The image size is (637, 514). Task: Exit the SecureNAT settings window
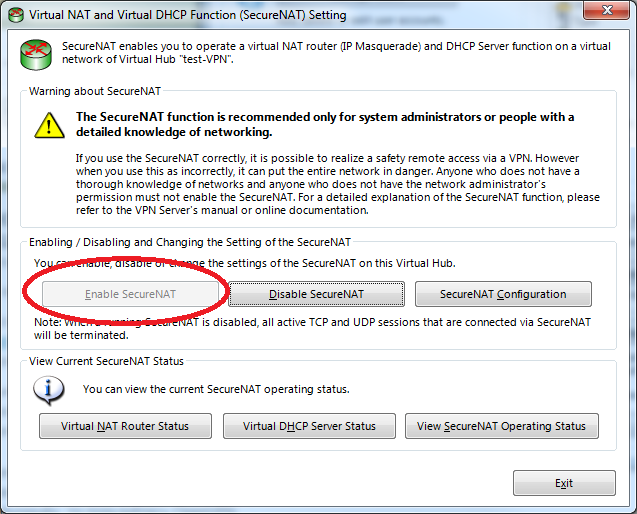(564, 483)
